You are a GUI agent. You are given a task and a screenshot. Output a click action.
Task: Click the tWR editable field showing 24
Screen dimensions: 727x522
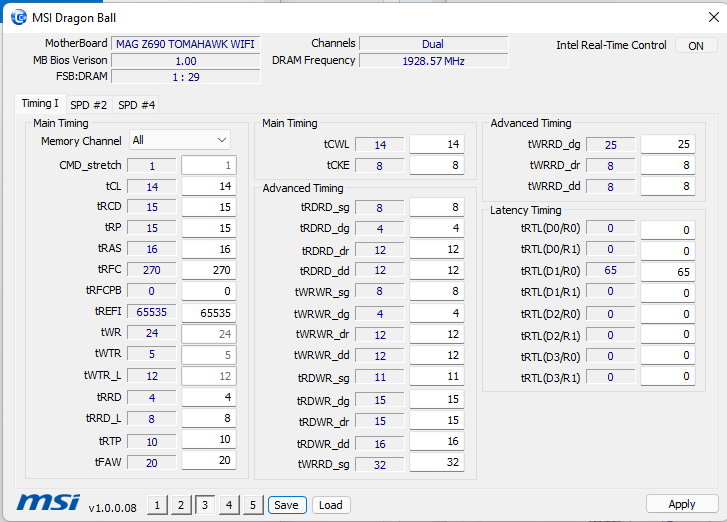[209, 334]
